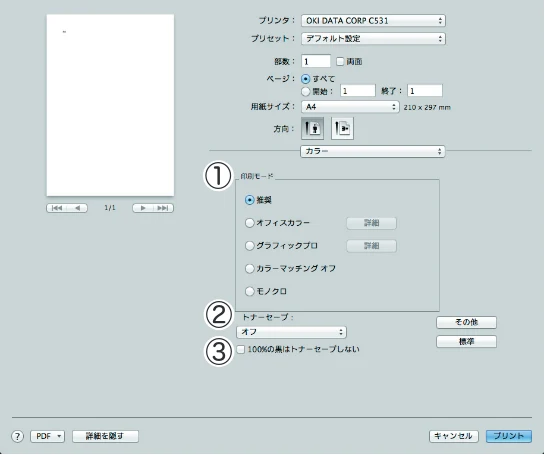Click the 詳細を隠す button
Screen dimensions: 545x455
(105, 436)
